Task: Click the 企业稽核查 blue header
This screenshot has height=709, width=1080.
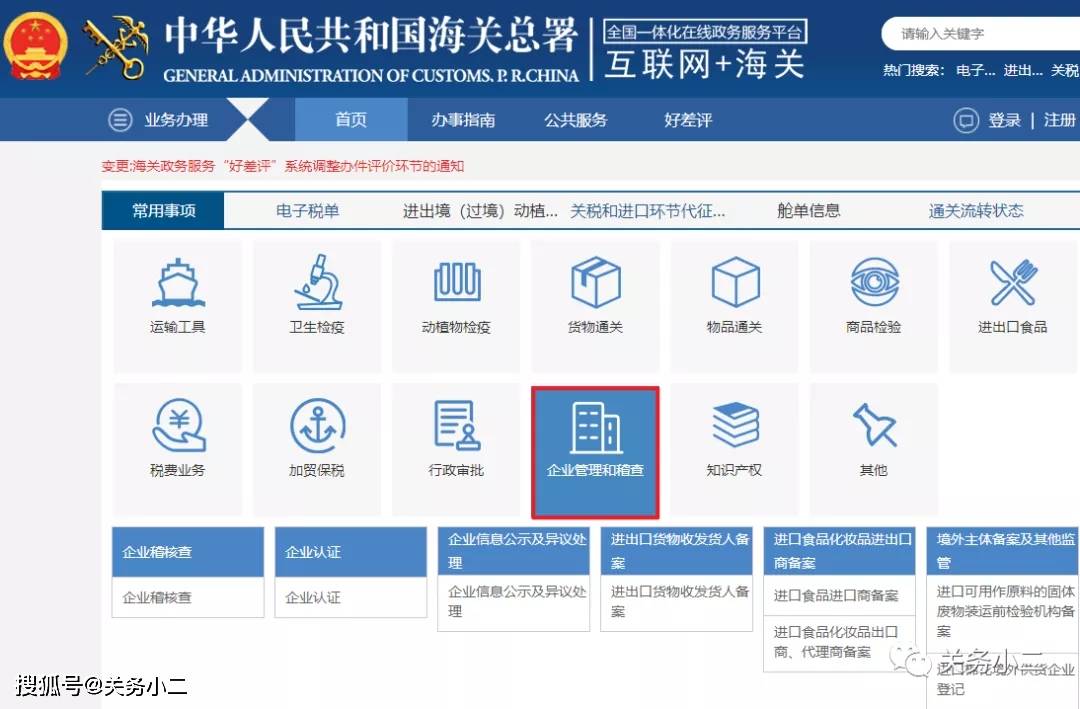Action: (188, 552)
